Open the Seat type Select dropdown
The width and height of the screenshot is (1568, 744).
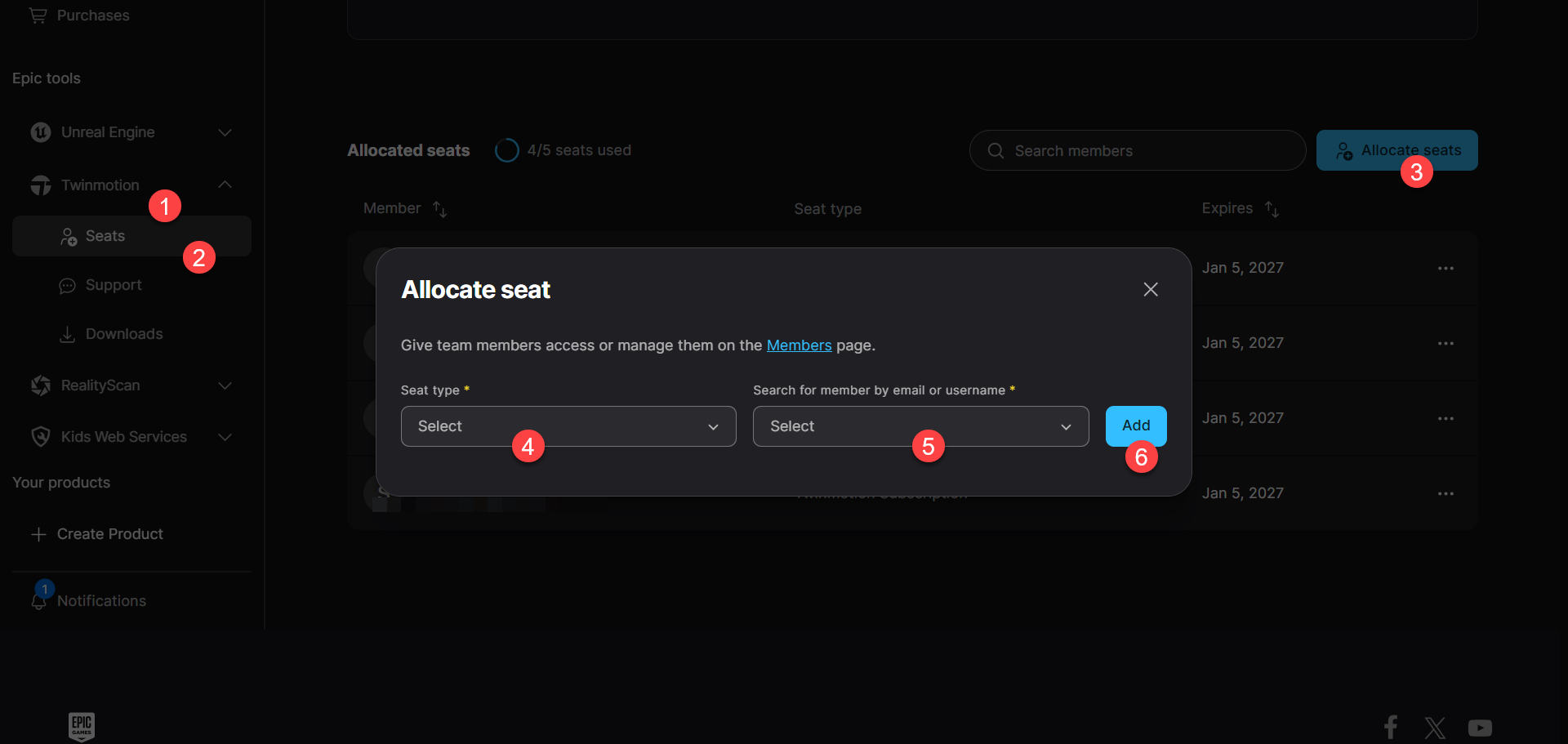click(568, 426)
